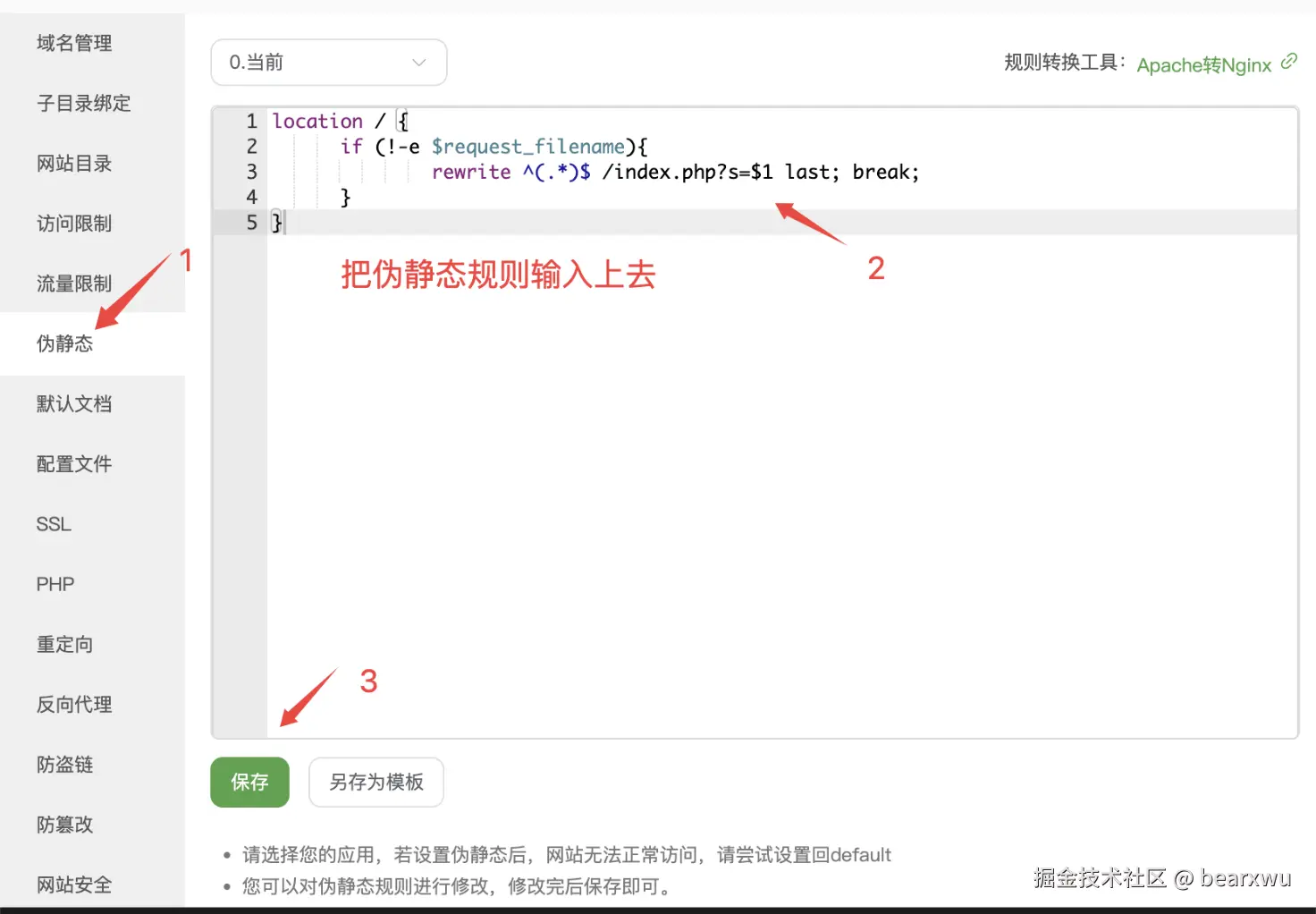The height and width of the screenshot is (914, 1316).
Task: Go to 网站目录 section
Action: tap(74, 164)
